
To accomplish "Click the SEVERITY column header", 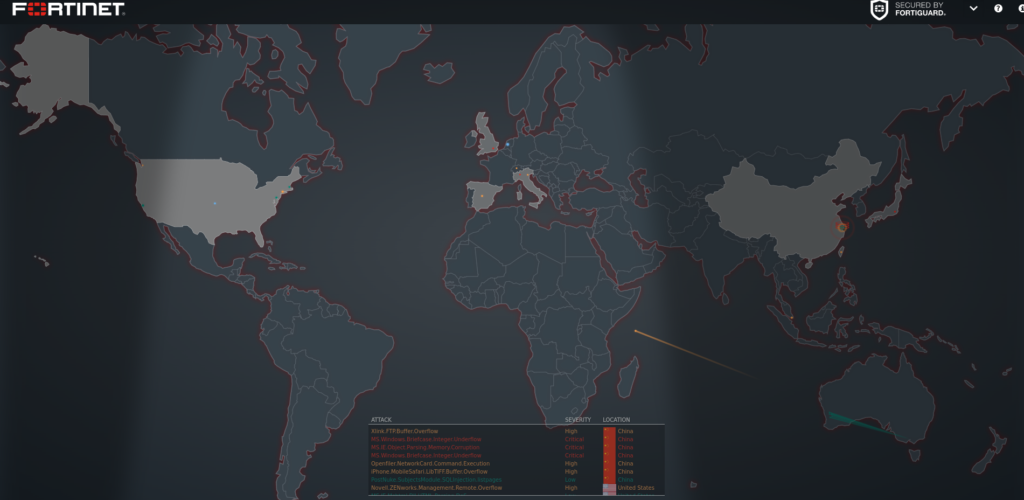I will (578, 419).
